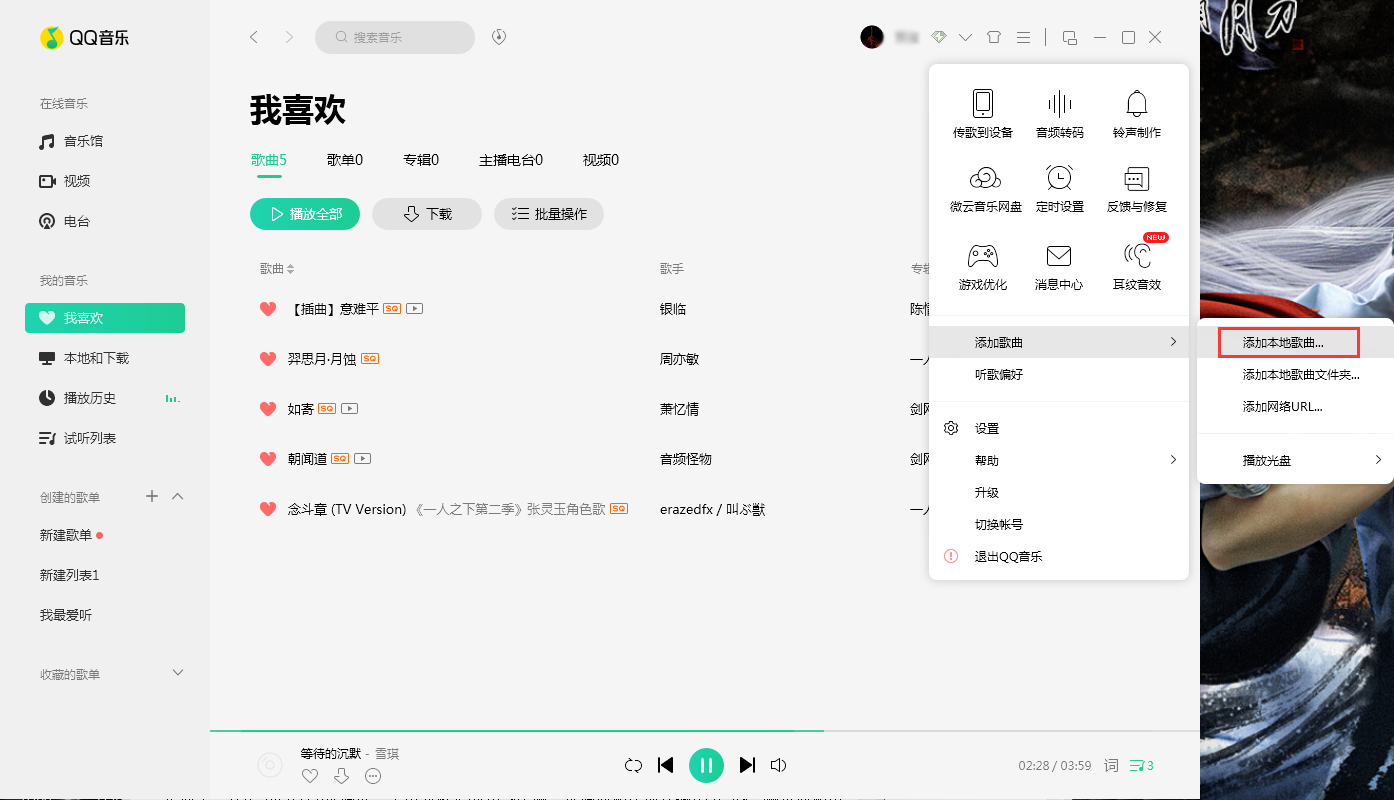Image resolution: width=1394 pixels, height=800 pixels.
Task: Toggle like on 等待的沉默 in player bar
Action: pos(310,775)
